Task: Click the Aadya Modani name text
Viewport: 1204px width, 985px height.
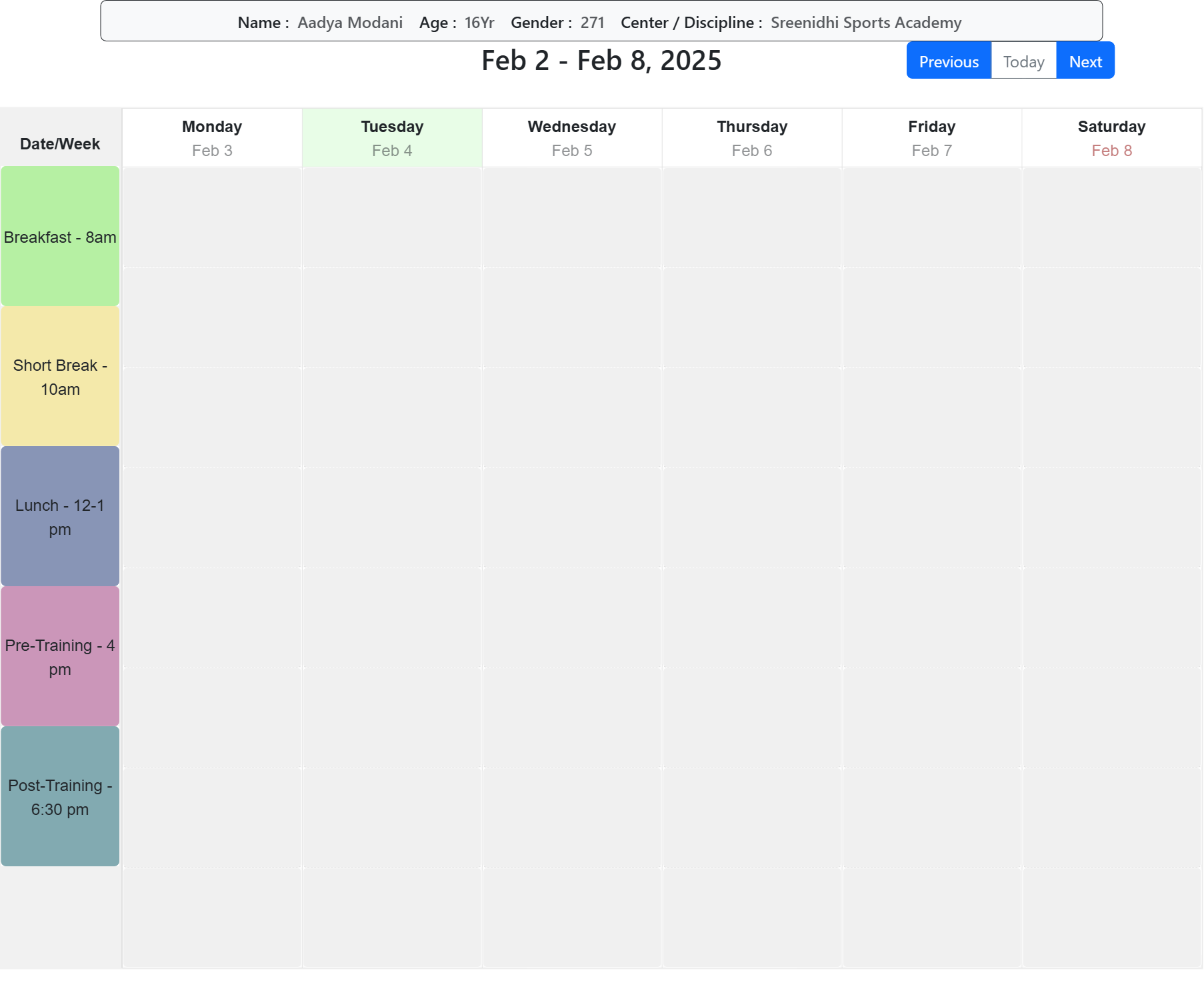Action: point(350,23)
